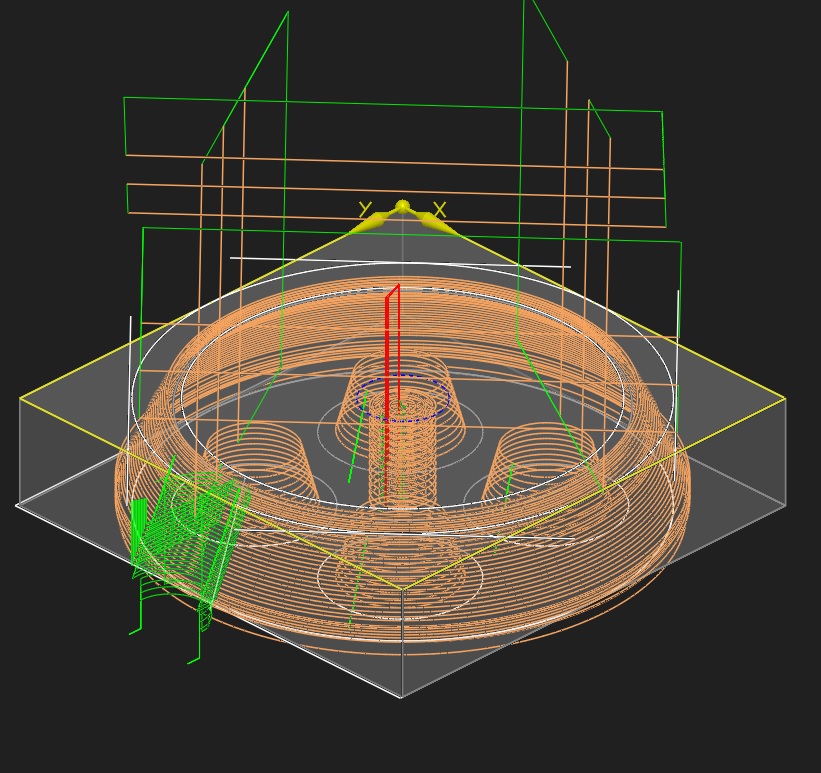Select the X axis label
Image resolution: width=821 pixels, height=773 pixels.
coord(440,210)
